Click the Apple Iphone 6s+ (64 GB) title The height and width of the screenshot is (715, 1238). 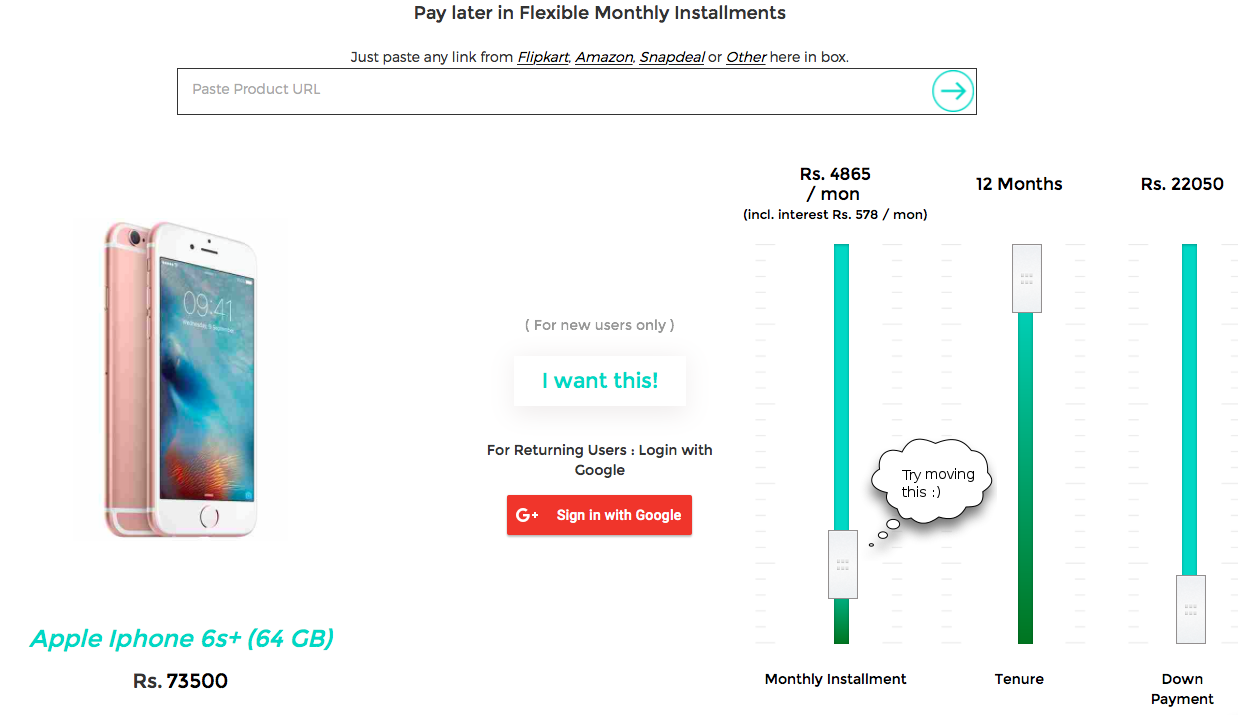(x=180, y=638)
